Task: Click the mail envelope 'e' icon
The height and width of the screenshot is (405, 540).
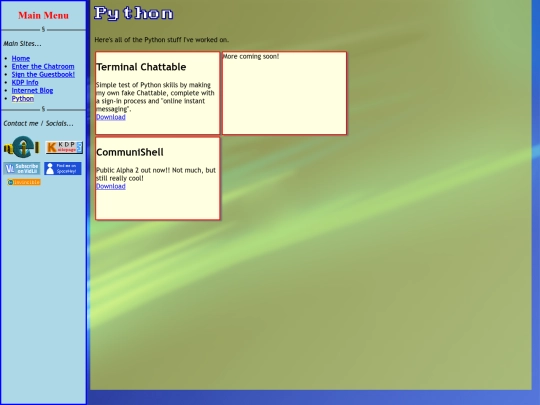Action: tap(21, 147)
